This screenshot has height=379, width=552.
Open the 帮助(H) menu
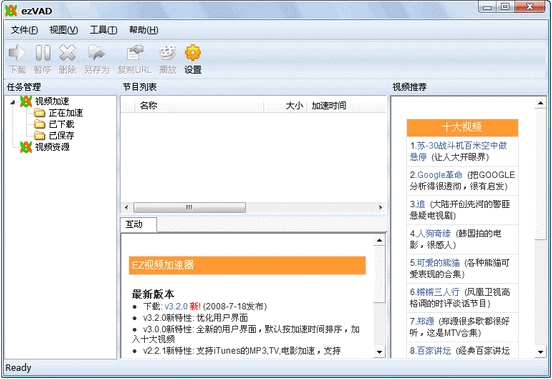tap(144, 30)
